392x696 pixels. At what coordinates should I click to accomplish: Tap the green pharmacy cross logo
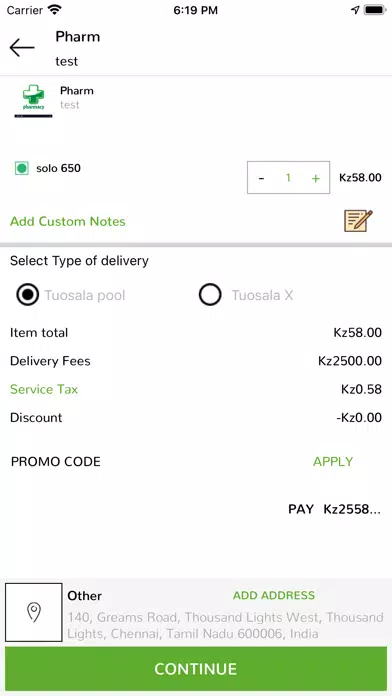click(33, 100)
